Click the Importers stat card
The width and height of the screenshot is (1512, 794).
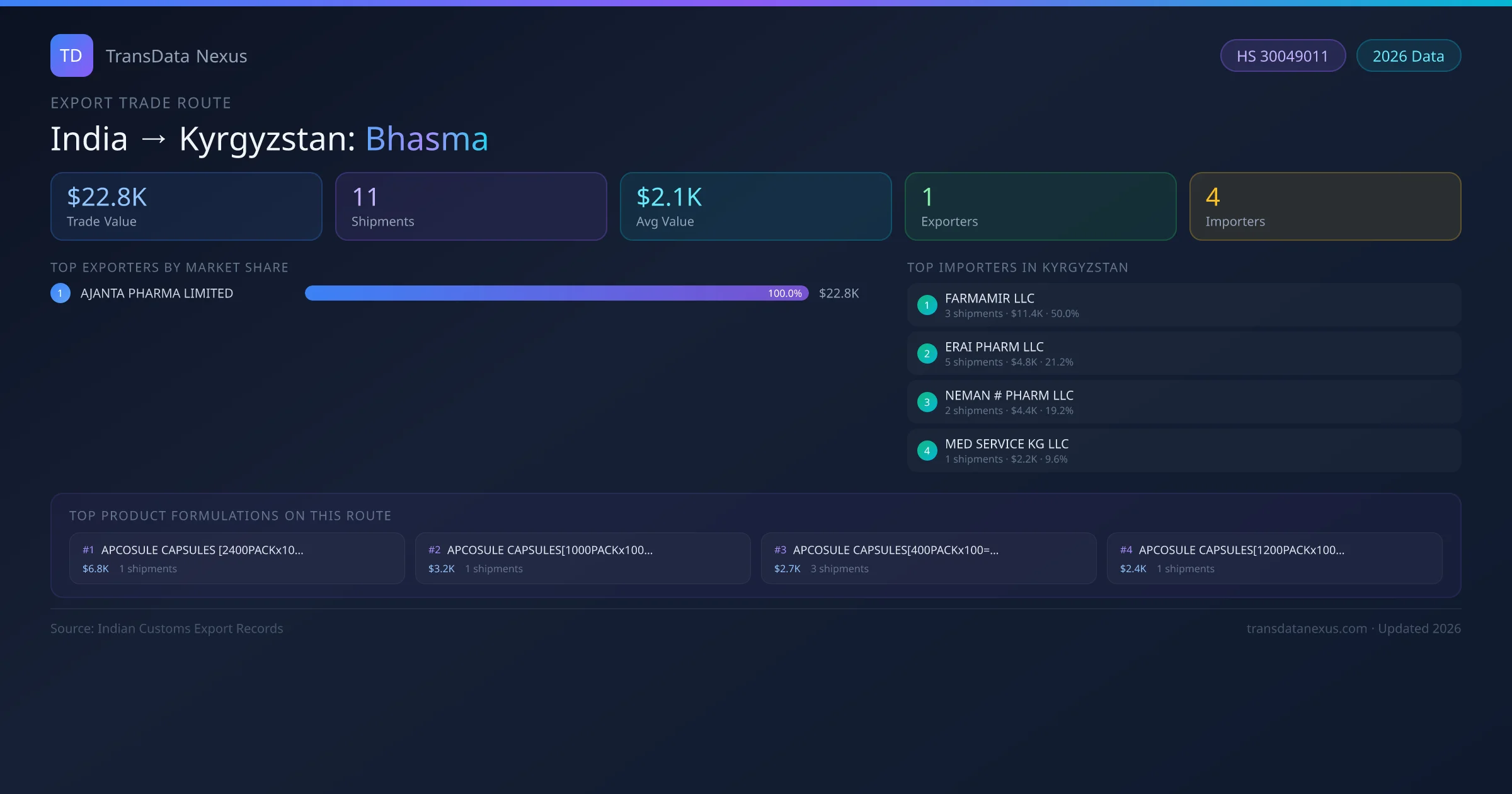pyautogui.click(x=1325, y=206)
